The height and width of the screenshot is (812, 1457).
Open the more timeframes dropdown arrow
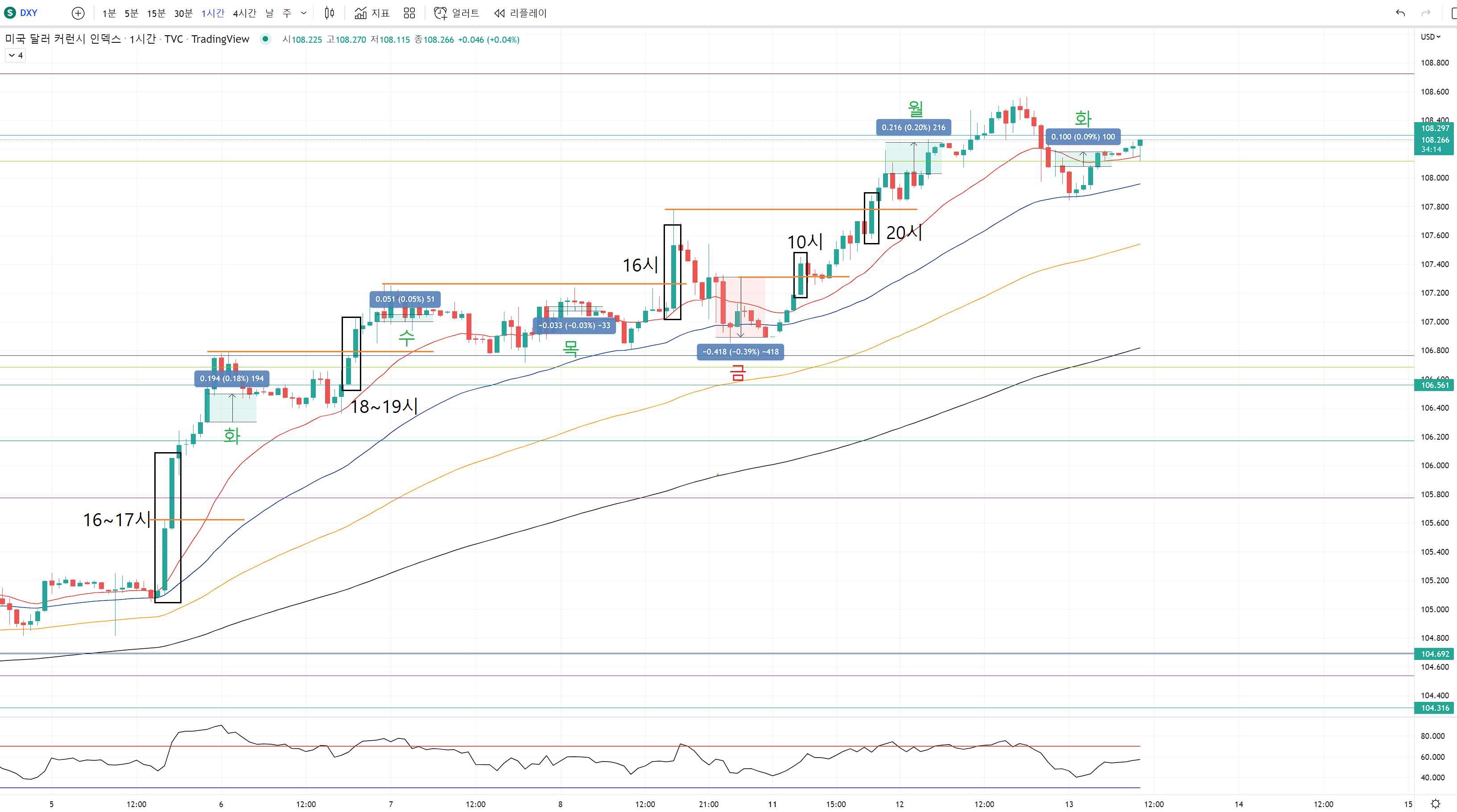tap(304, 13)
